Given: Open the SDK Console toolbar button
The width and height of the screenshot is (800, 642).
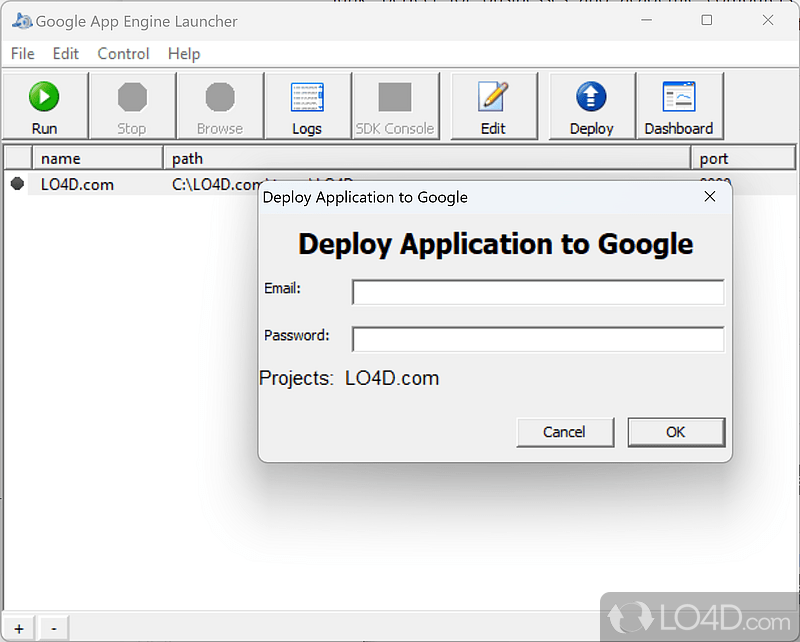Looking at the screenshot, I should (395, 106).
